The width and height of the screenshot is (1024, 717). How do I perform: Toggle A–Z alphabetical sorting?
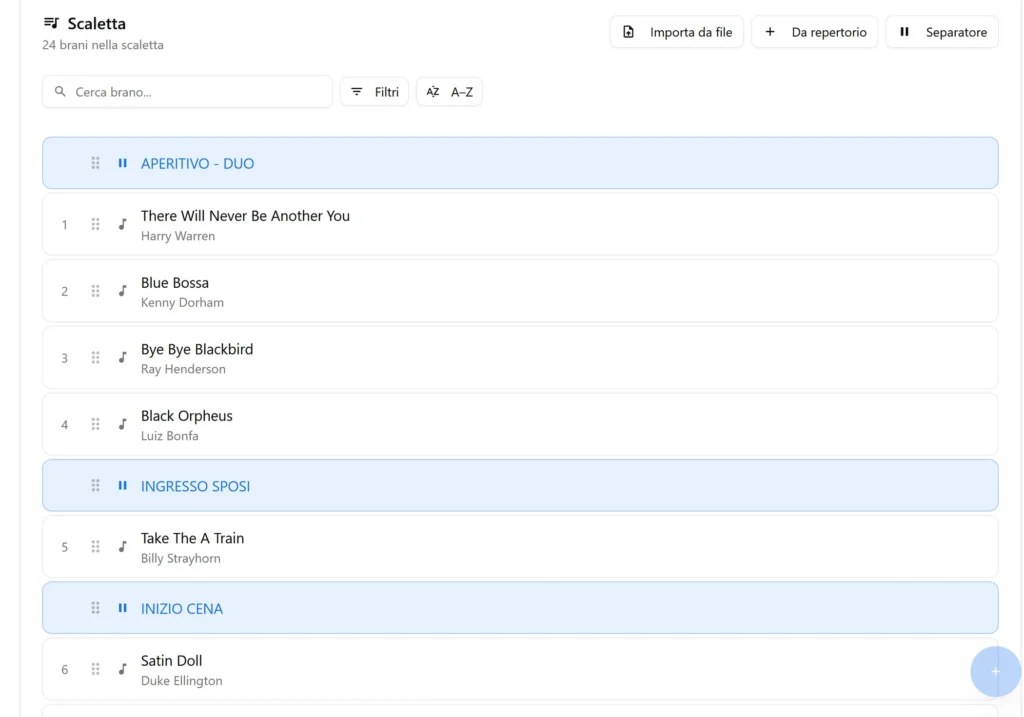click(x=449, y=92)
